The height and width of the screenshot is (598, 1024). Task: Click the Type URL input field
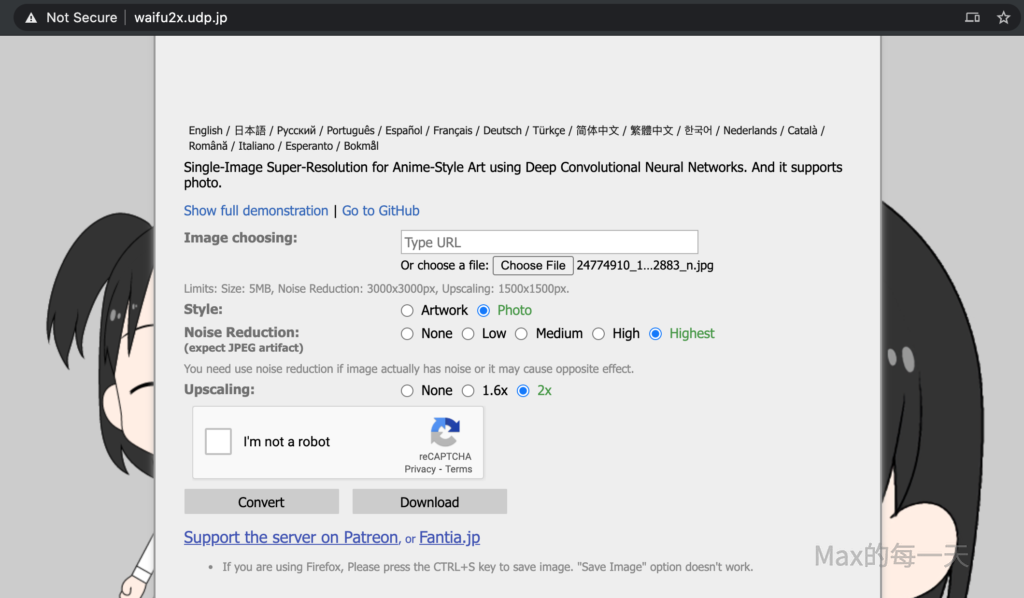(x=549, y=242)
